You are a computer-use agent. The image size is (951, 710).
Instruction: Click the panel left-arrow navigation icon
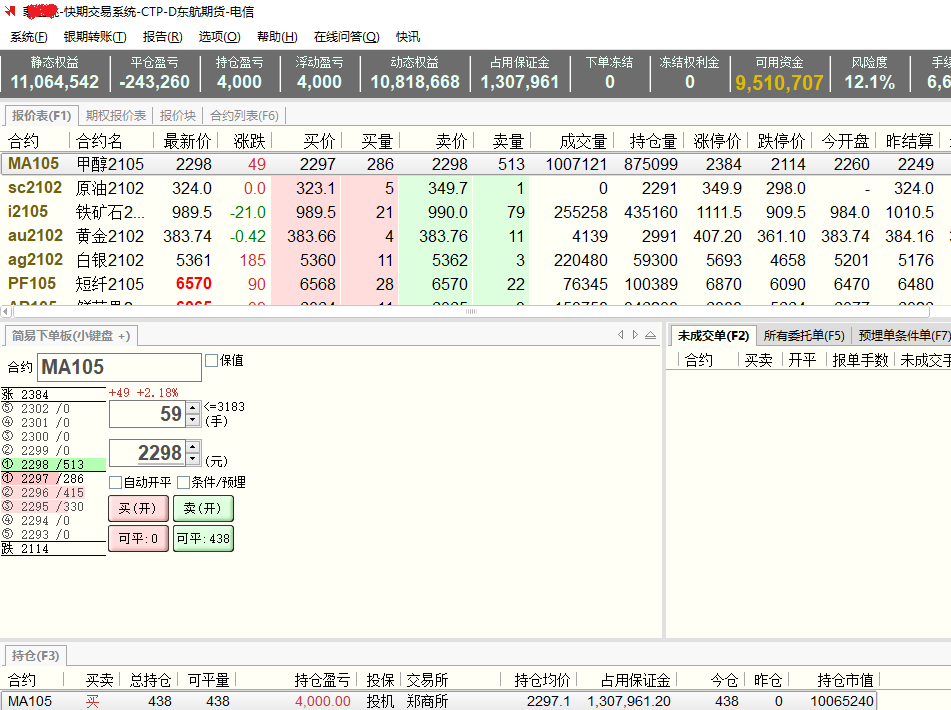[x=620, y=335]
